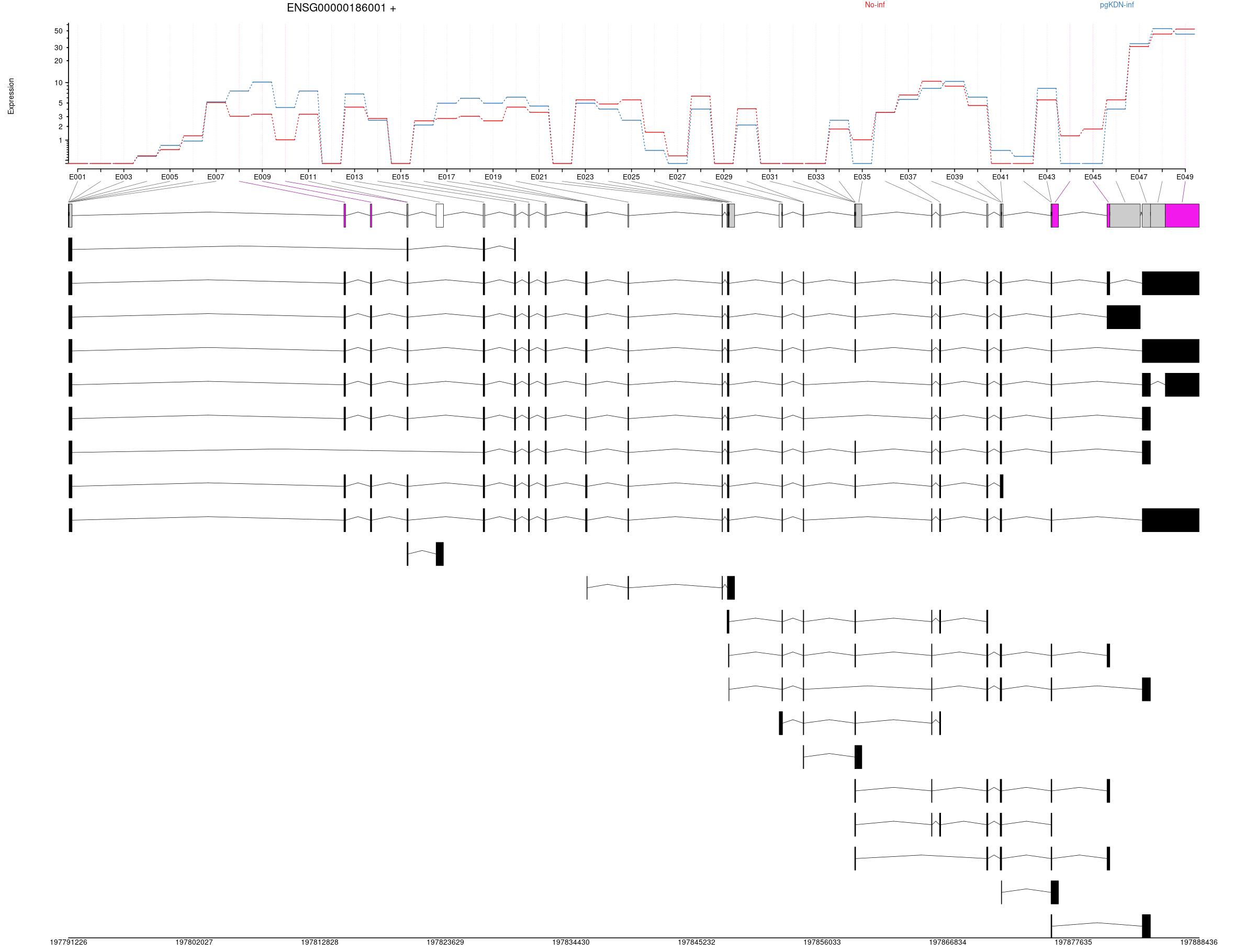
Task: Click exon label E019
Action: pyautogui.click(x=493, y=177)
